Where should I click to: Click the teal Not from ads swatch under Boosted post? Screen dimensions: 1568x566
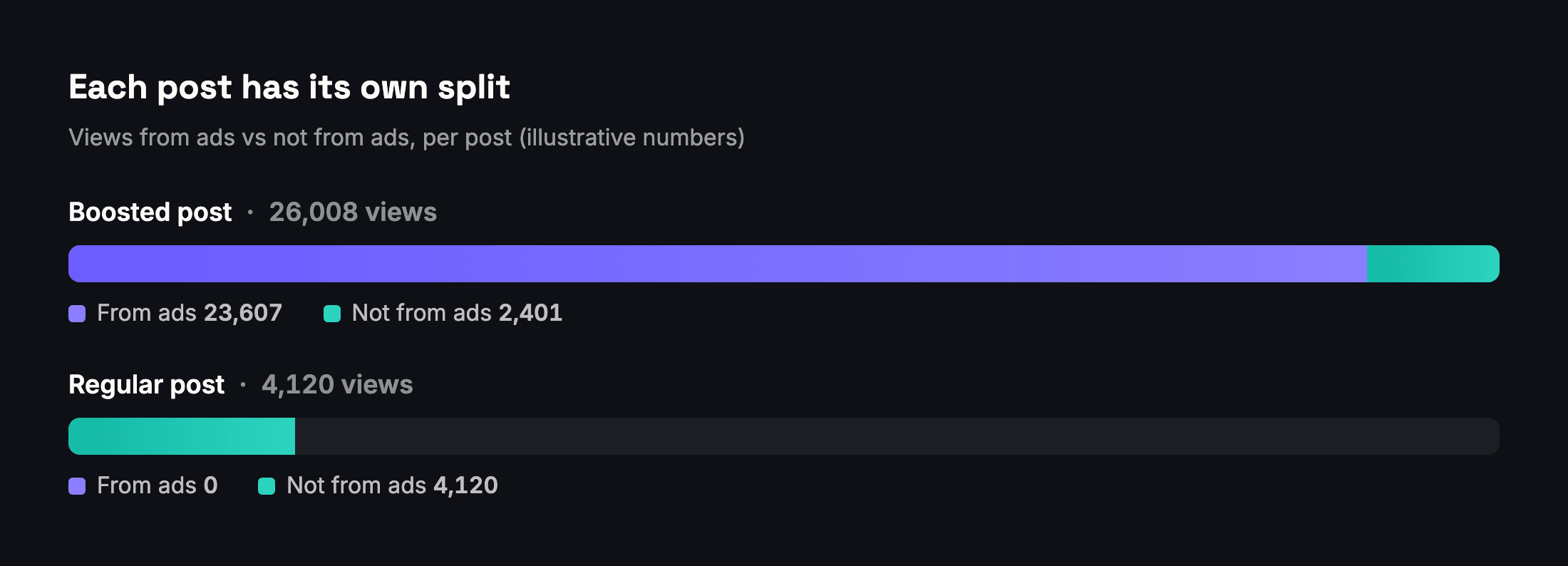click(332, 314)
